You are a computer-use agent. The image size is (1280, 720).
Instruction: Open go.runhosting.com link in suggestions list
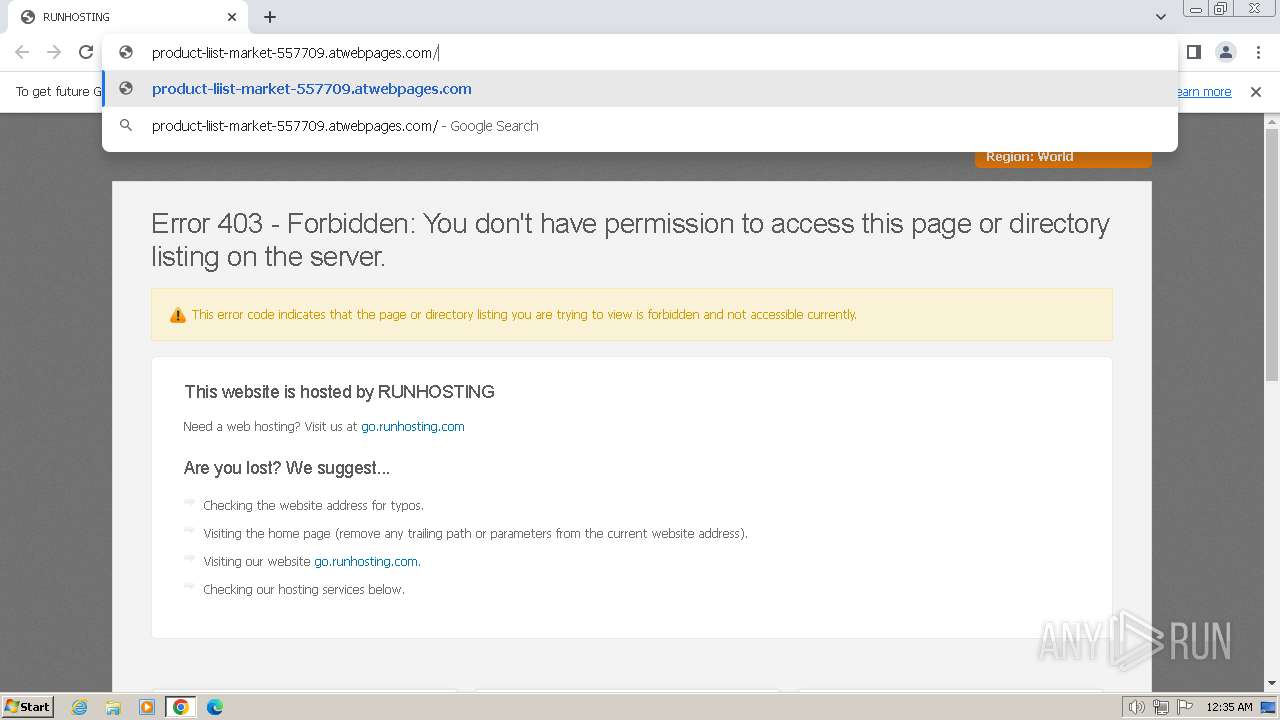(366, 561)
